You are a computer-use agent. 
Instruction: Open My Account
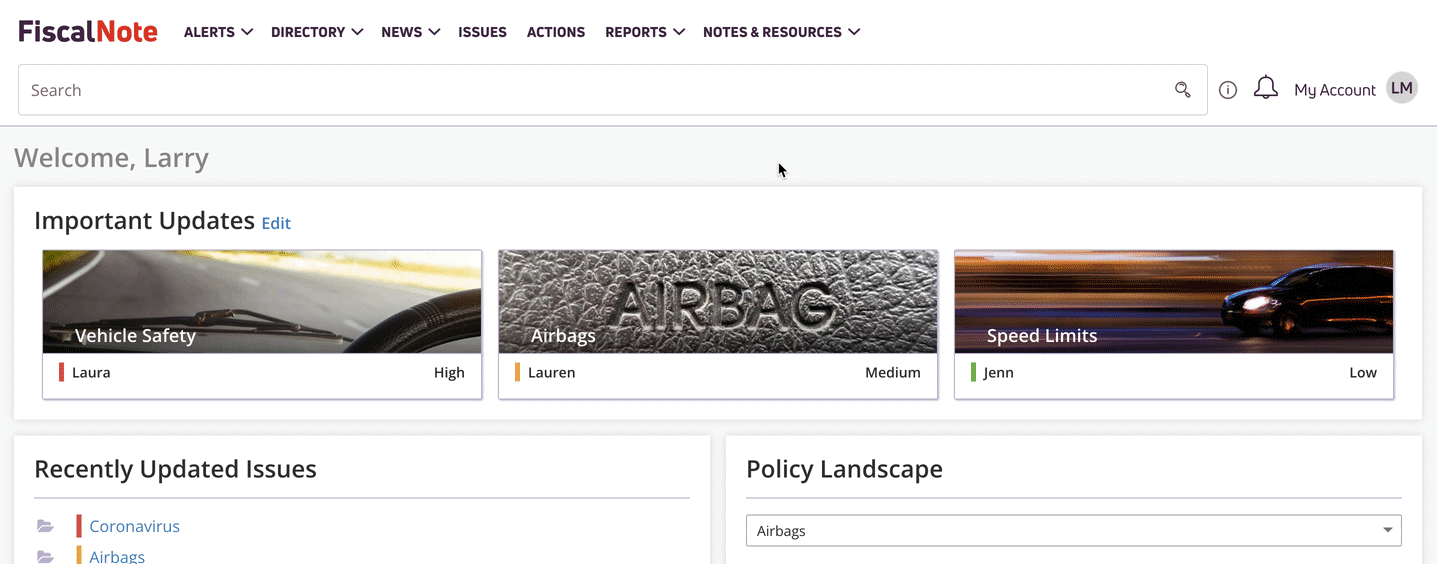pos(1335,90)
